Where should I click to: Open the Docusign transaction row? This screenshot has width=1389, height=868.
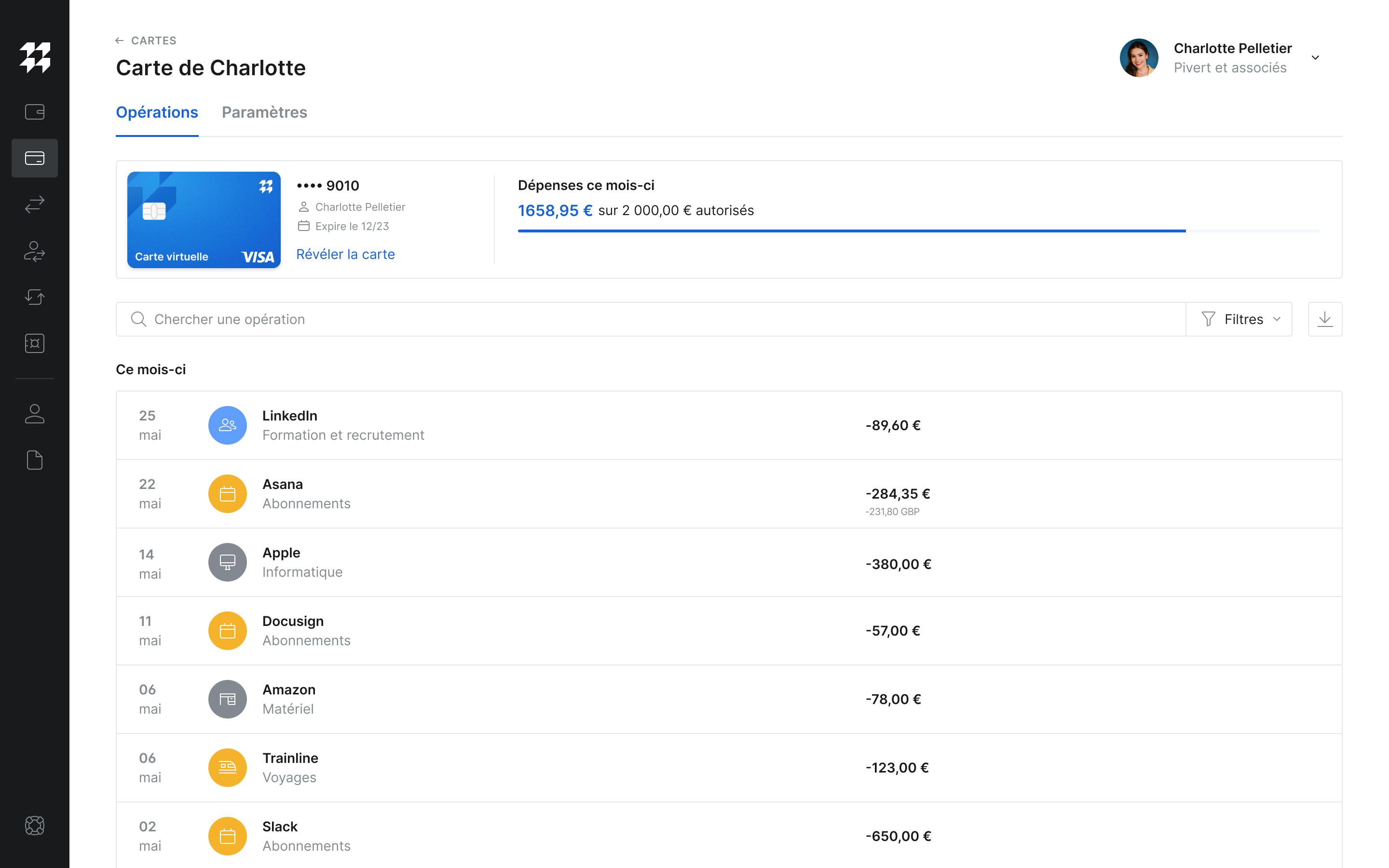(729, 631)
